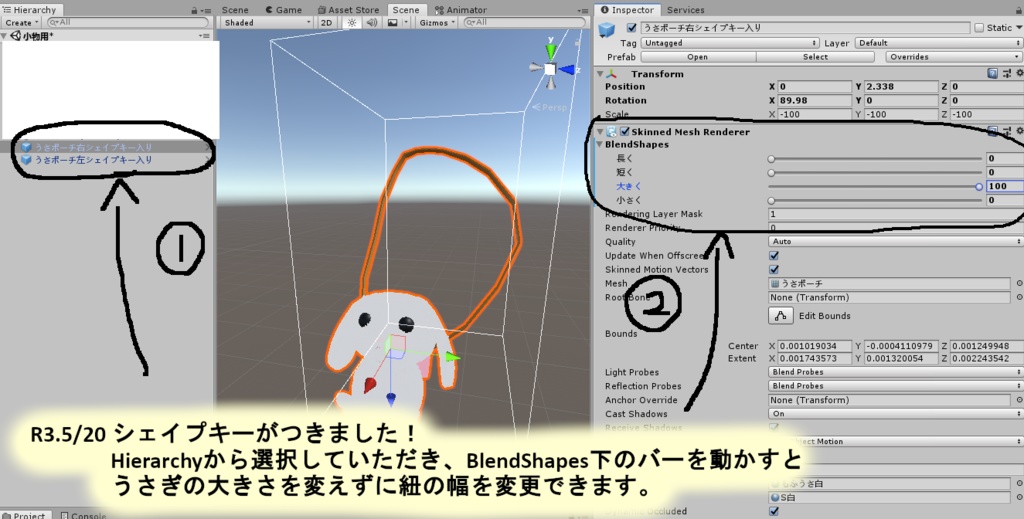Enable the Static checkbox
Image resolution: width=1024 pixels, height=519 pixels.
tap(978, 28)
